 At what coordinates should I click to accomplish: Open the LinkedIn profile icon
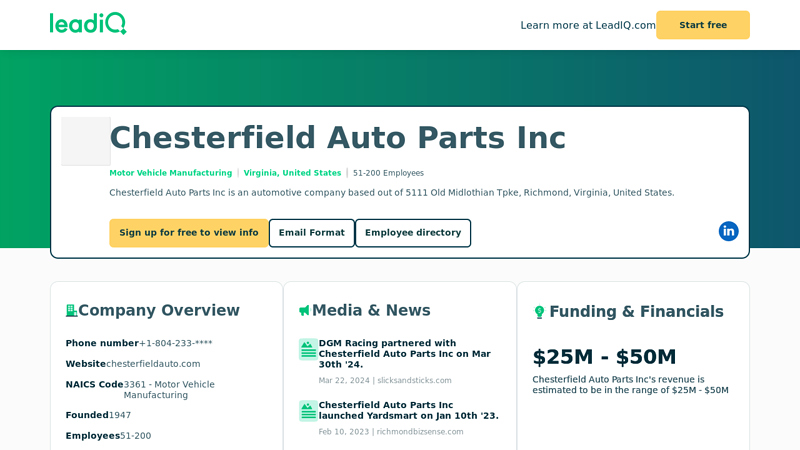click(x=729, y=231)
